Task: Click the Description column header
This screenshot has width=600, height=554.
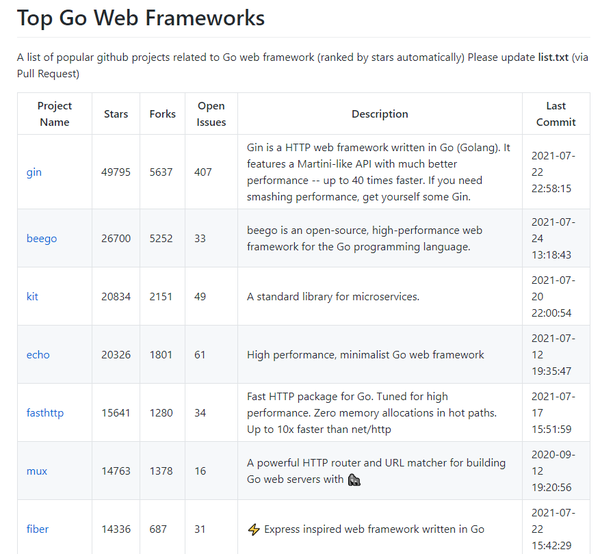Action: click(x=380, y=114)
